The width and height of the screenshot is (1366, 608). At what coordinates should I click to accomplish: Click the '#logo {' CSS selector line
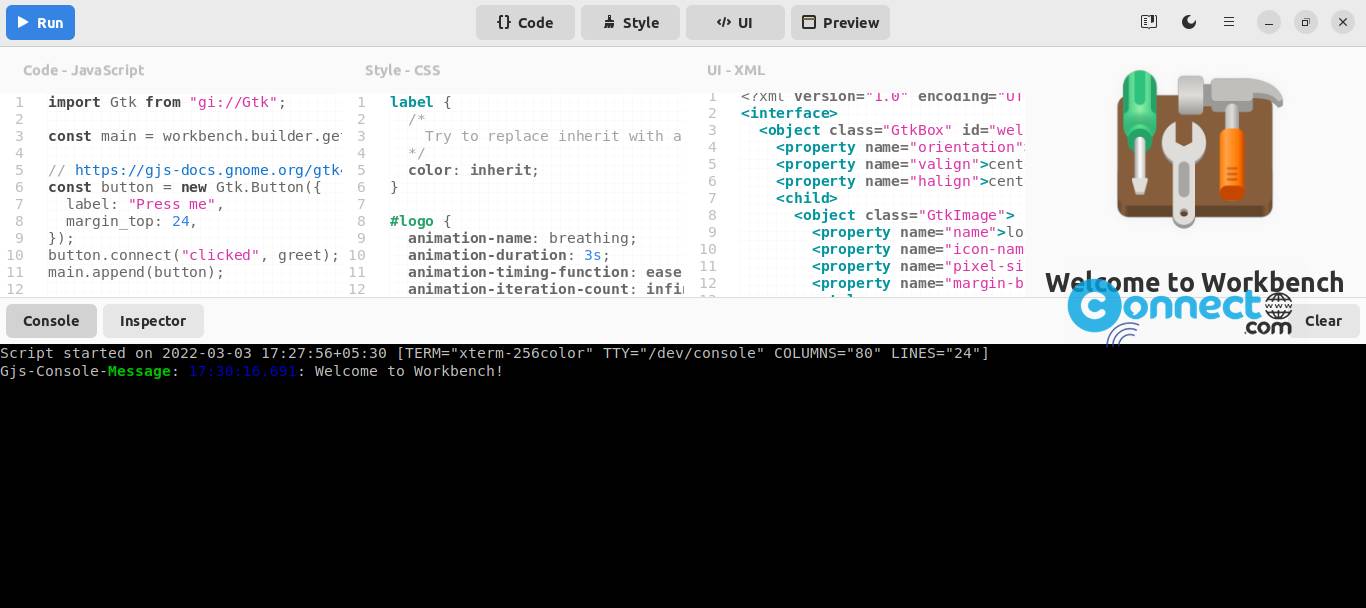pos(421,221)
